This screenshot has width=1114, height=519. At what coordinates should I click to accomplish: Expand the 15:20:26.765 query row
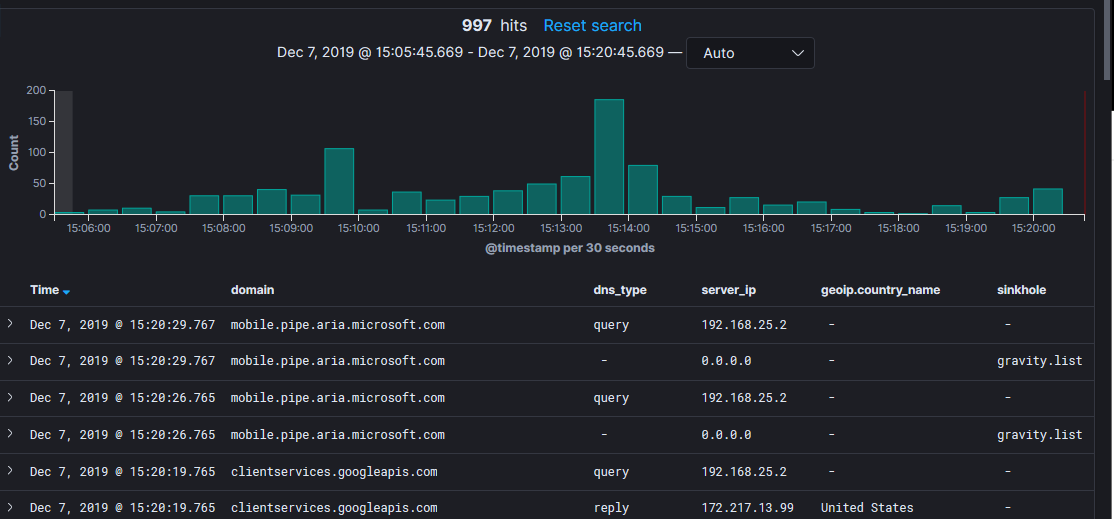tap(10, 398)
